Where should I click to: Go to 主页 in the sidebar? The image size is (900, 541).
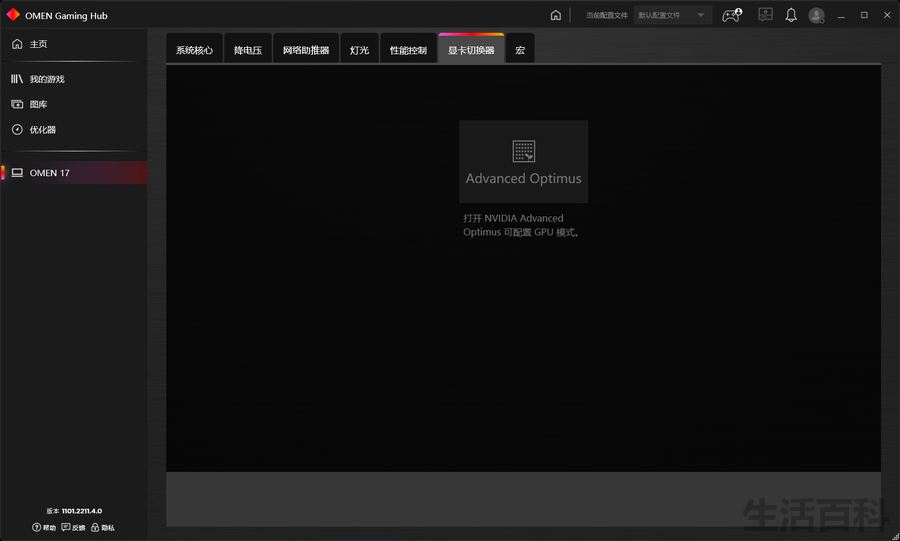pos(73,44)
